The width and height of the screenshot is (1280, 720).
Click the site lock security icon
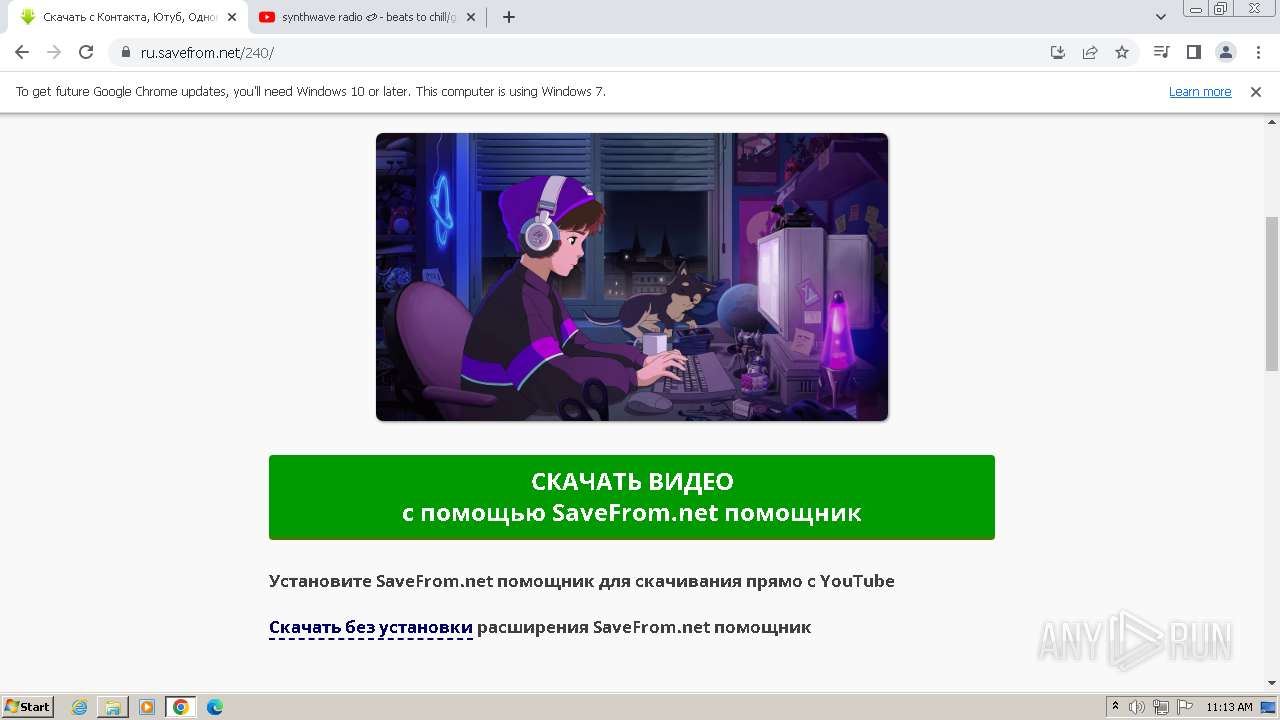126,52
